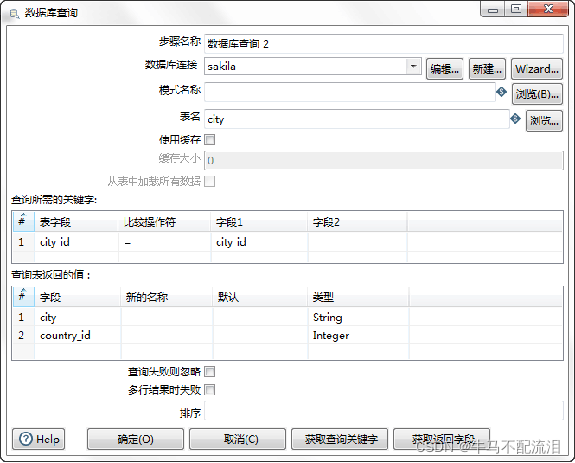Click the 字段1 column header

coord(260,222)
